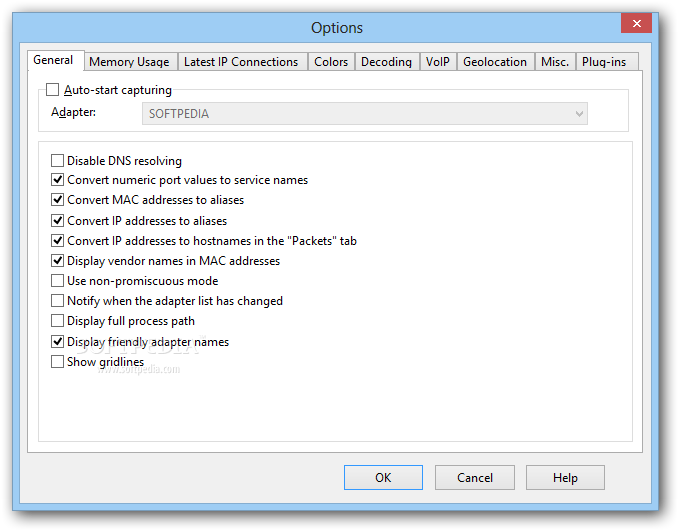Check Notify when the adapter list has changed
The width and height of the screenshot is (679, 531).
(57, 301)
